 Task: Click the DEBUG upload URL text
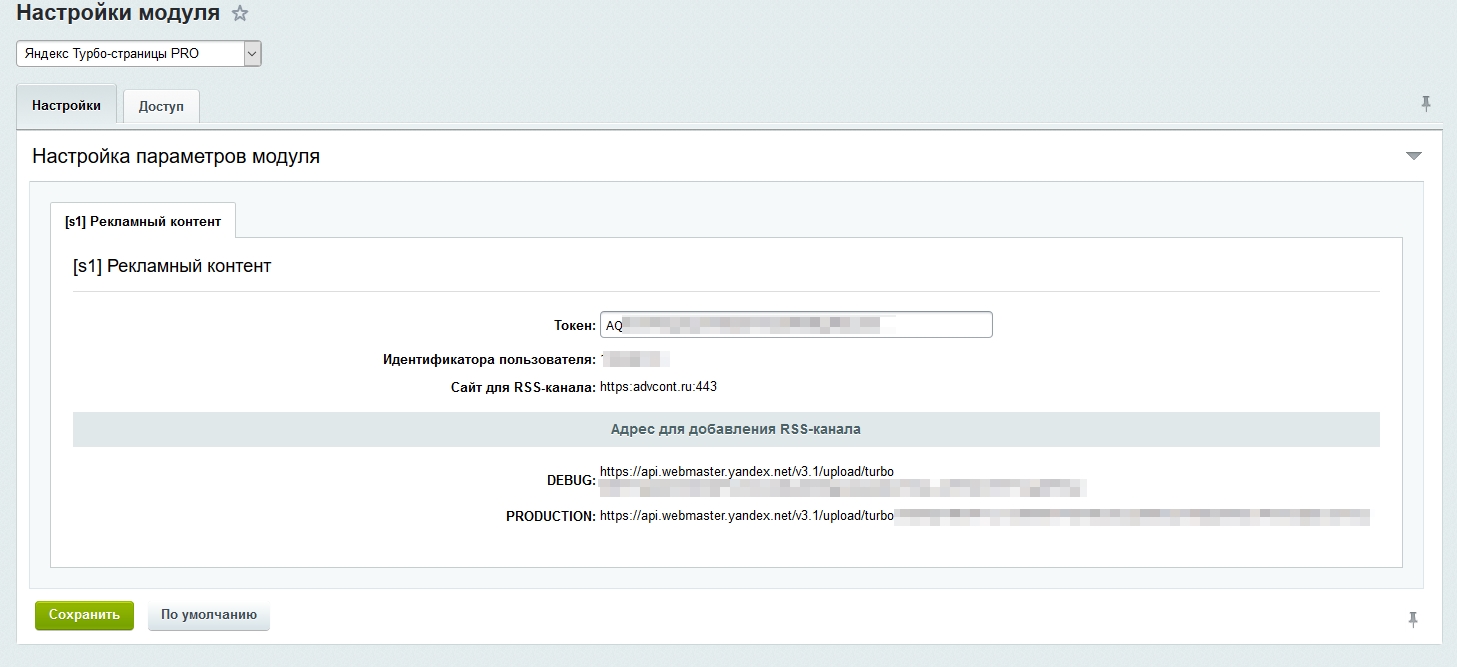pyautogui.click(x=747, y=471)
